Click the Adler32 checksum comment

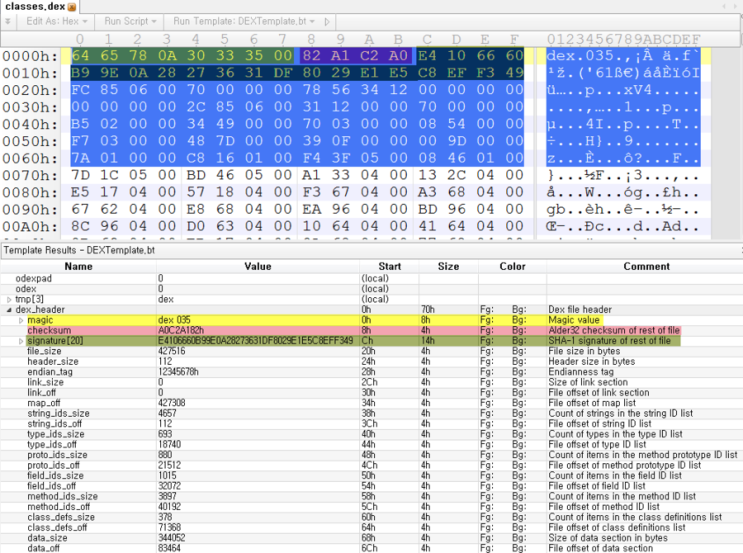pos(614,330)
